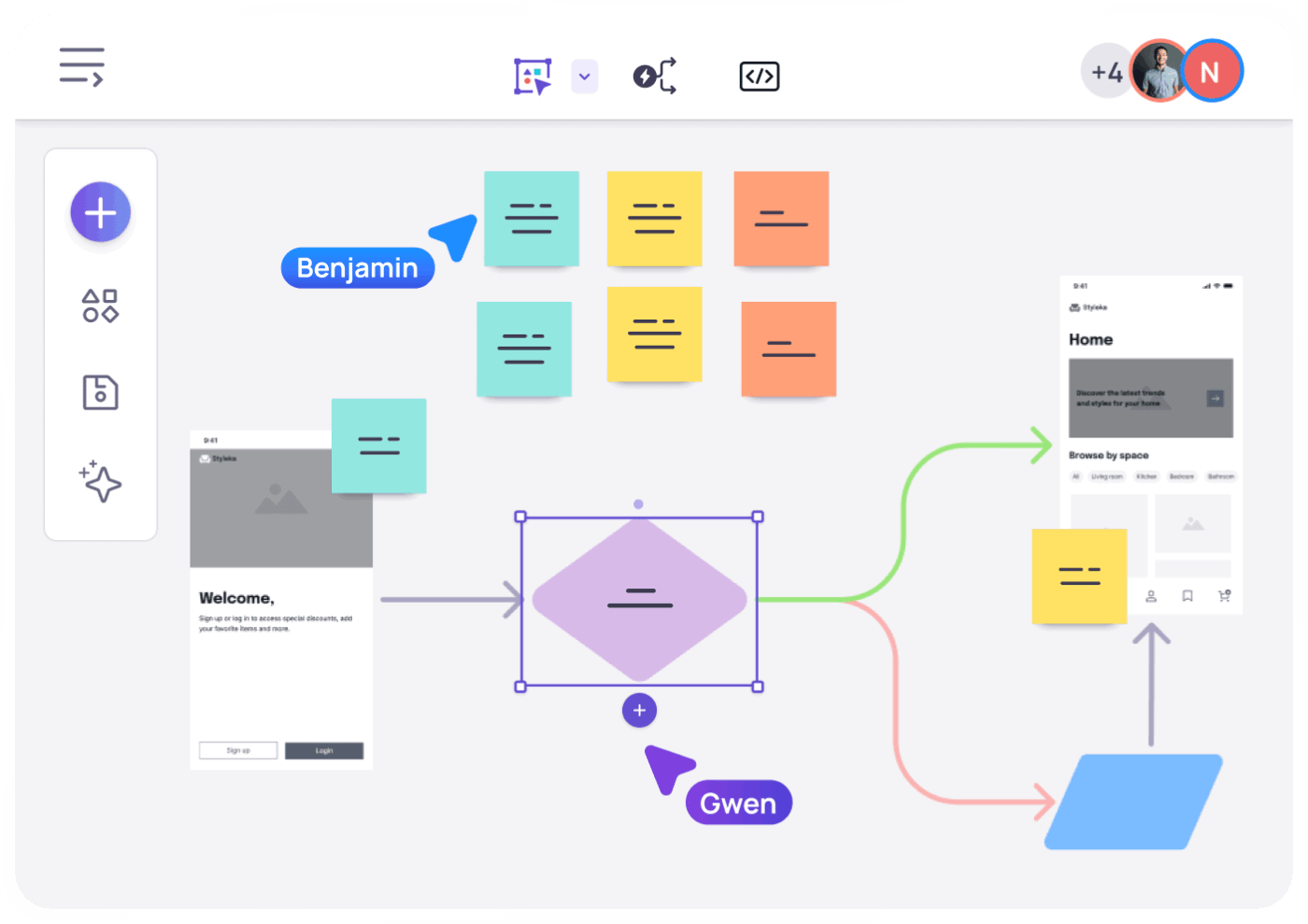Open the embed code tool in the toolbar
1308x924 pixels.
pyautogui.click(x=759, y=76)
